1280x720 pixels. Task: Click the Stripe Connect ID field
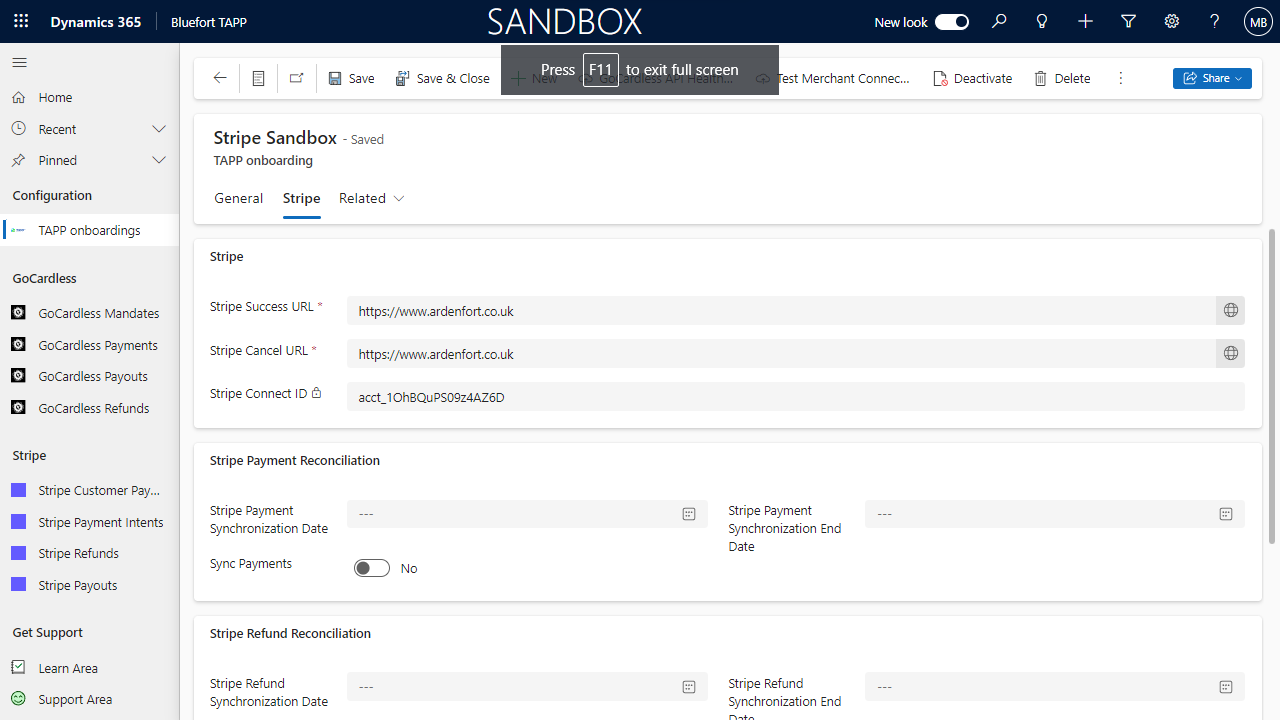point(796,397)
